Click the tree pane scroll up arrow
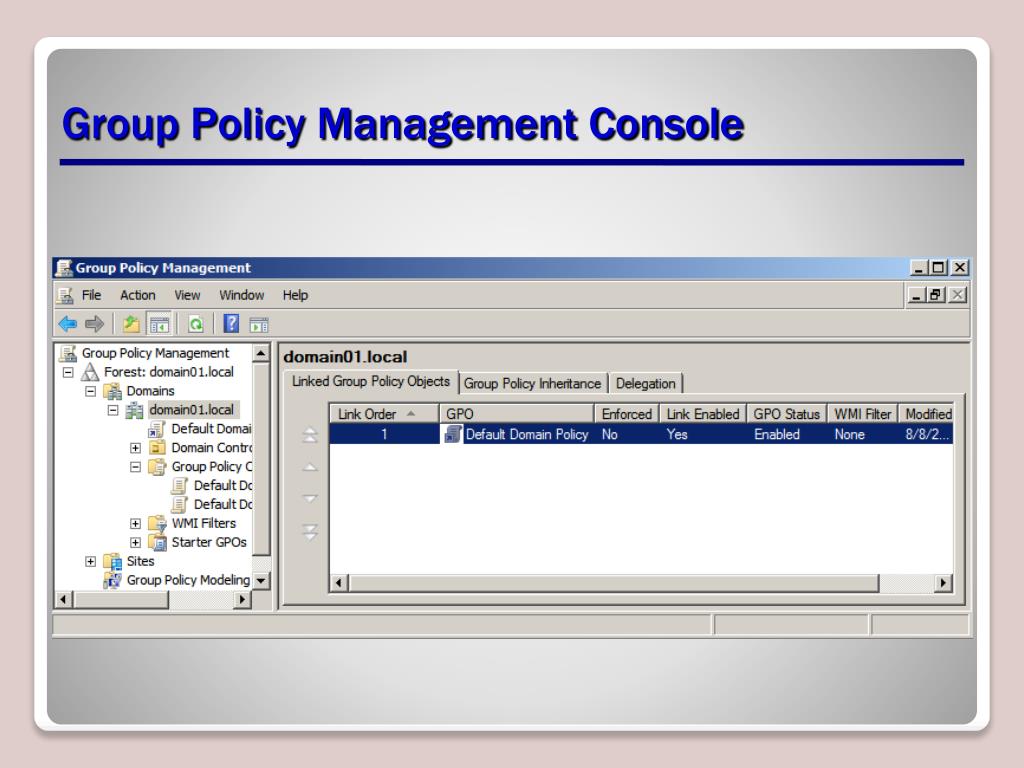The image size is (1024, 768). pyautogui.click(x=261, y=353)
